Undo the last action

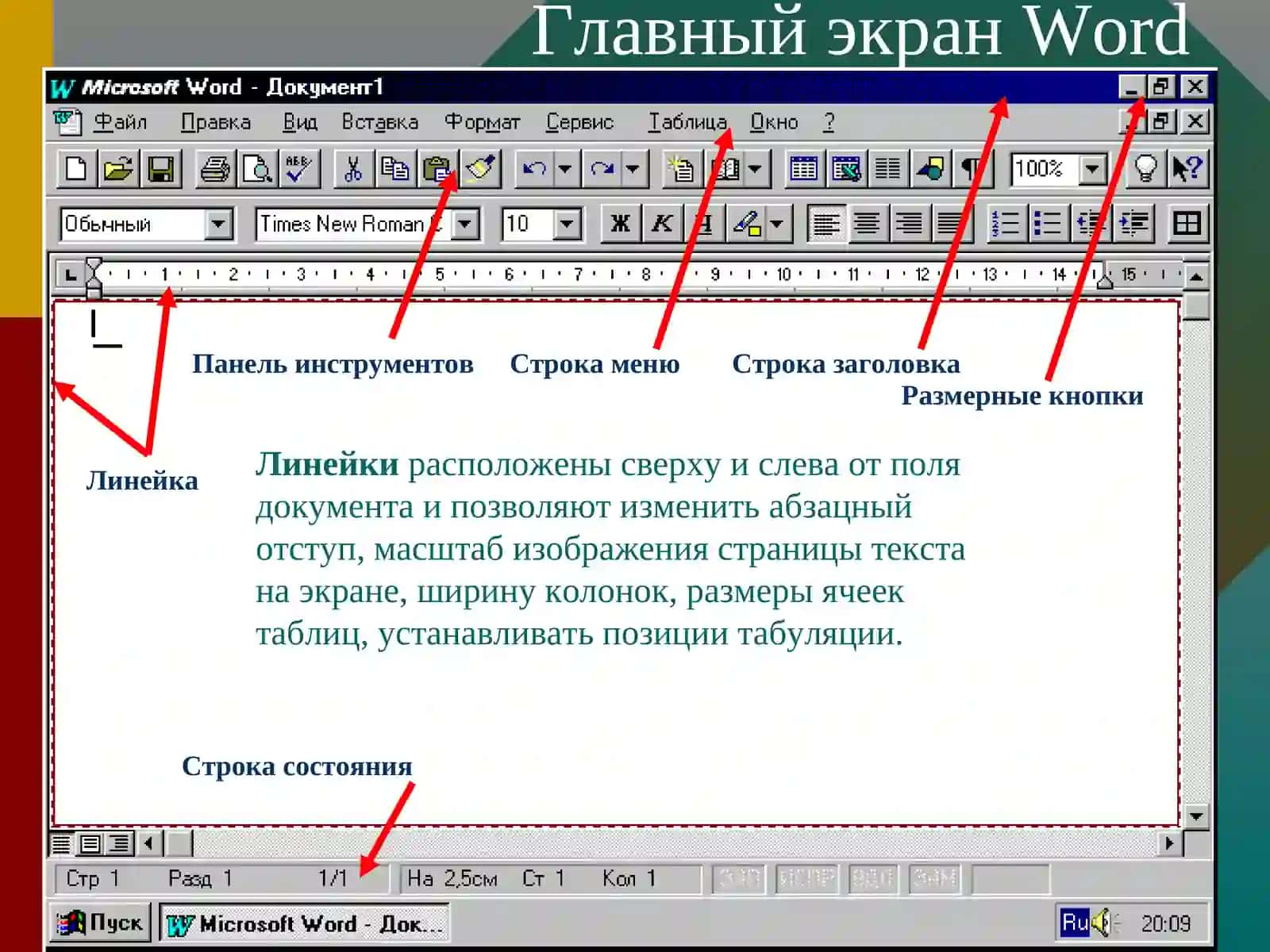(x=534, y=169)
